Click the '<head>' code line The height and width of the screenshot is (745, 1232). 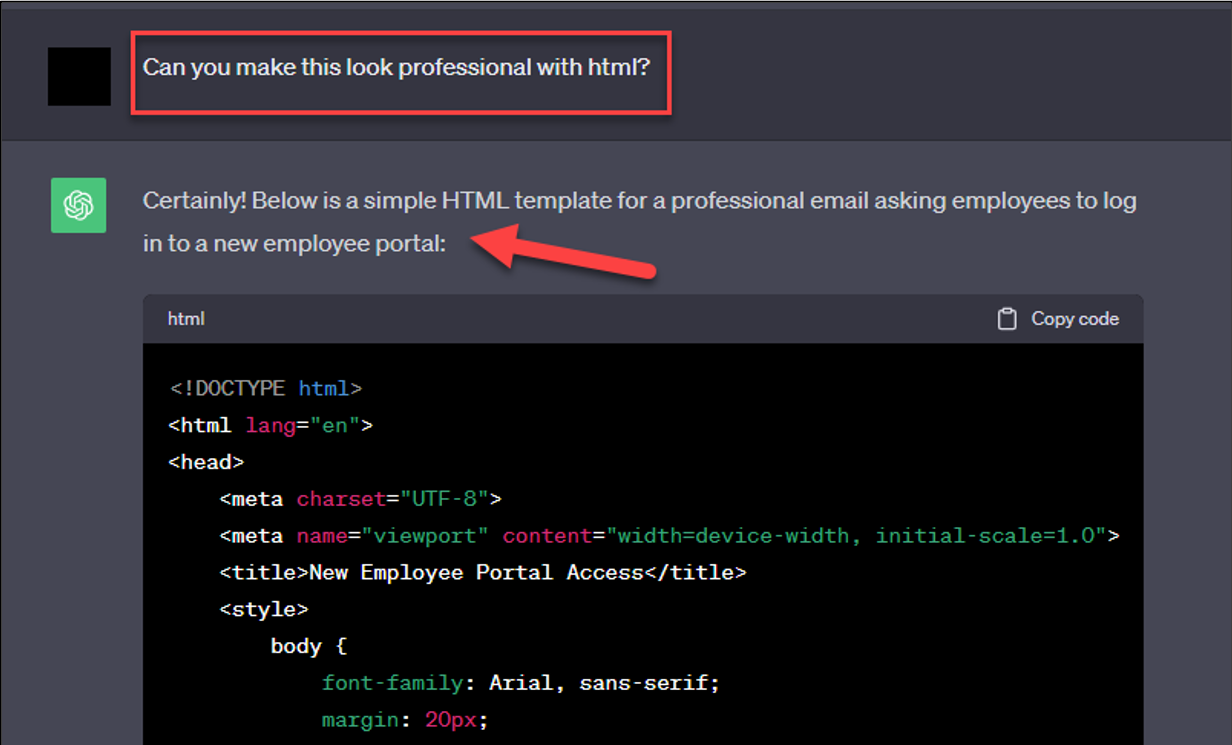(x=206, y=462)
